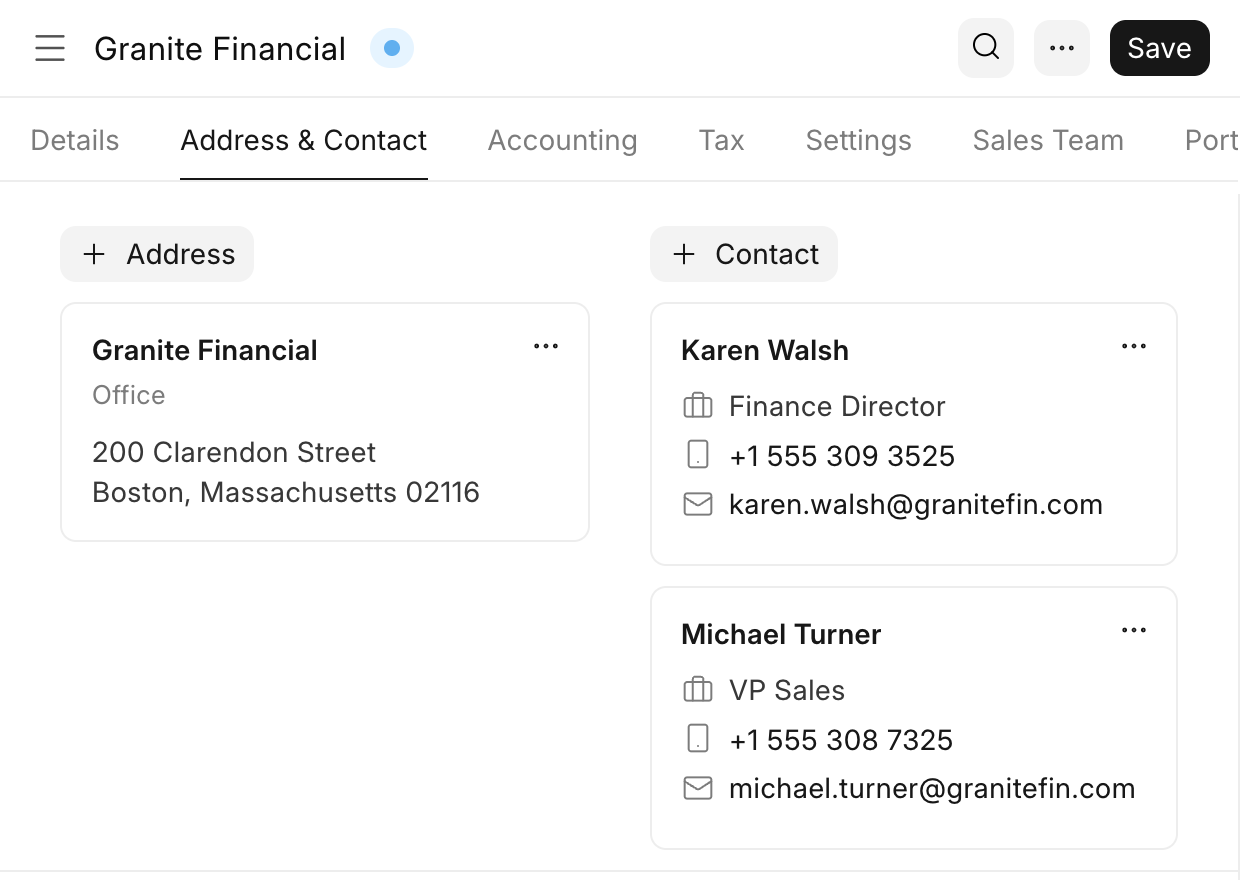
Task: Click envelope icon beside michael.turner email
Action: tap(698, 788)
